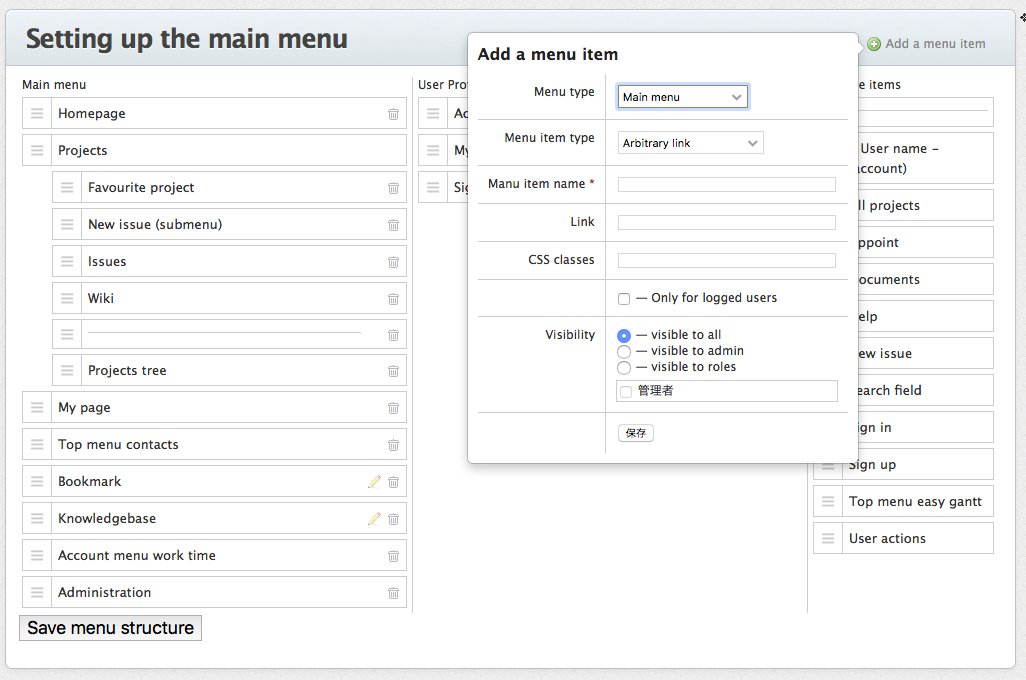Edit the Knowledgebase entry with the pencil icon
The height and width of the screenshot is (680, 1026).
374,518
